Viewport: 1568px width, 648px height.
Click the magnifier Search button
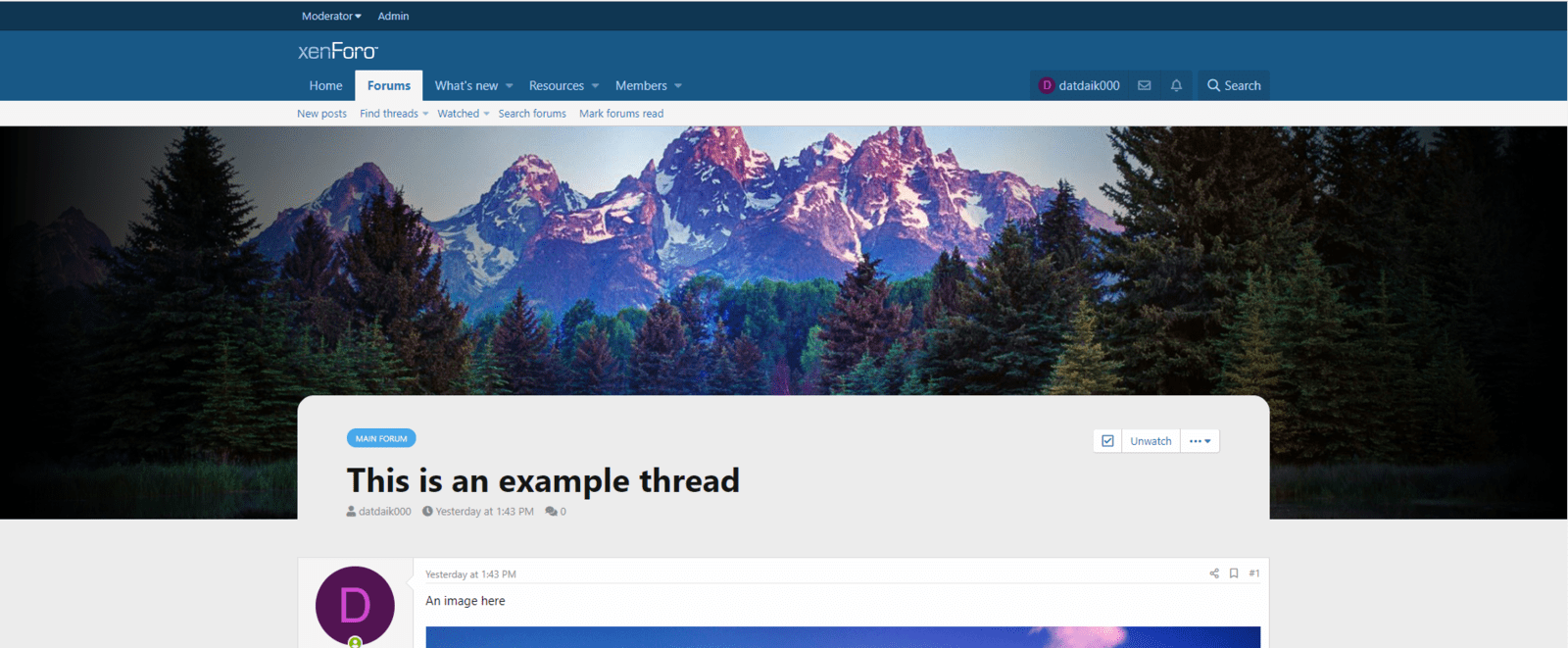(x=1234, y=85)
